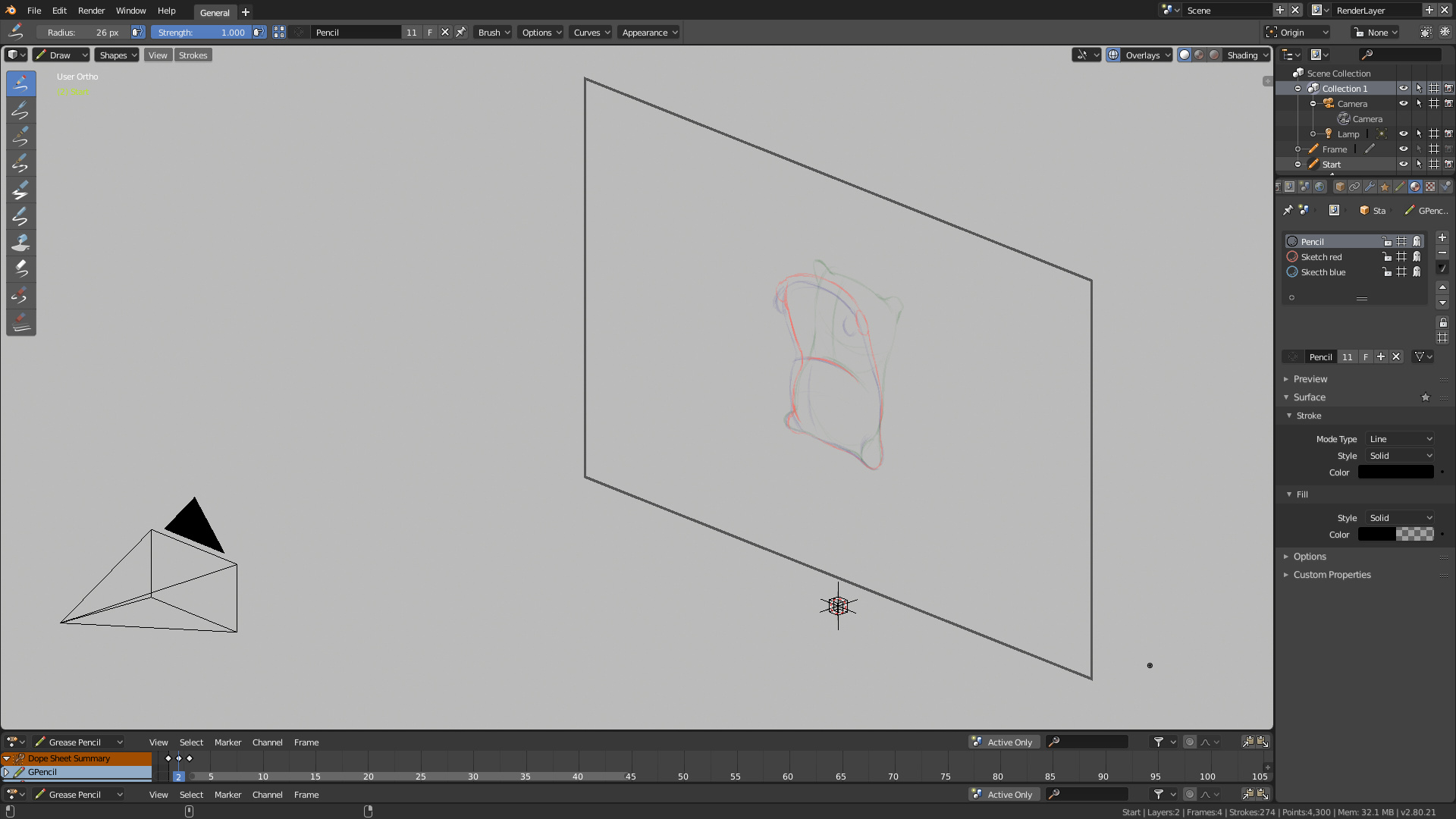The height and width of the screenshot is (819, 1456).
Task: Open the Texture Properties tab (checker icon)
Action: [x=1429, y=187]
